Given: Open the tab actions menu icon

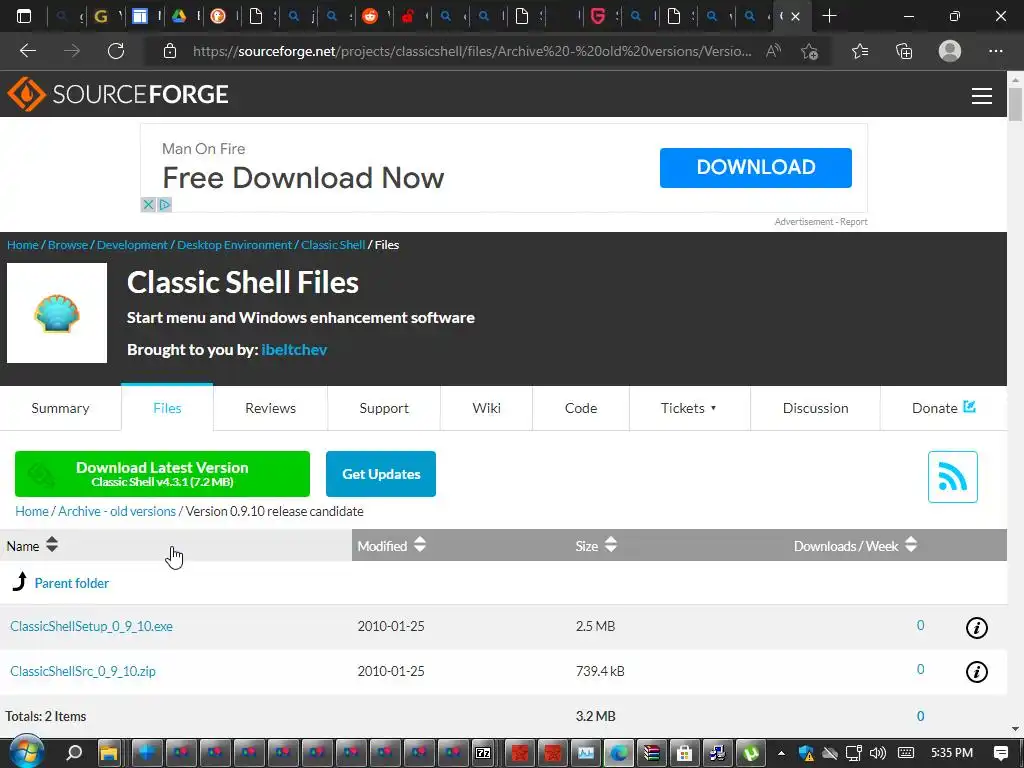Looking at the screenshot, I should [24, 16].
